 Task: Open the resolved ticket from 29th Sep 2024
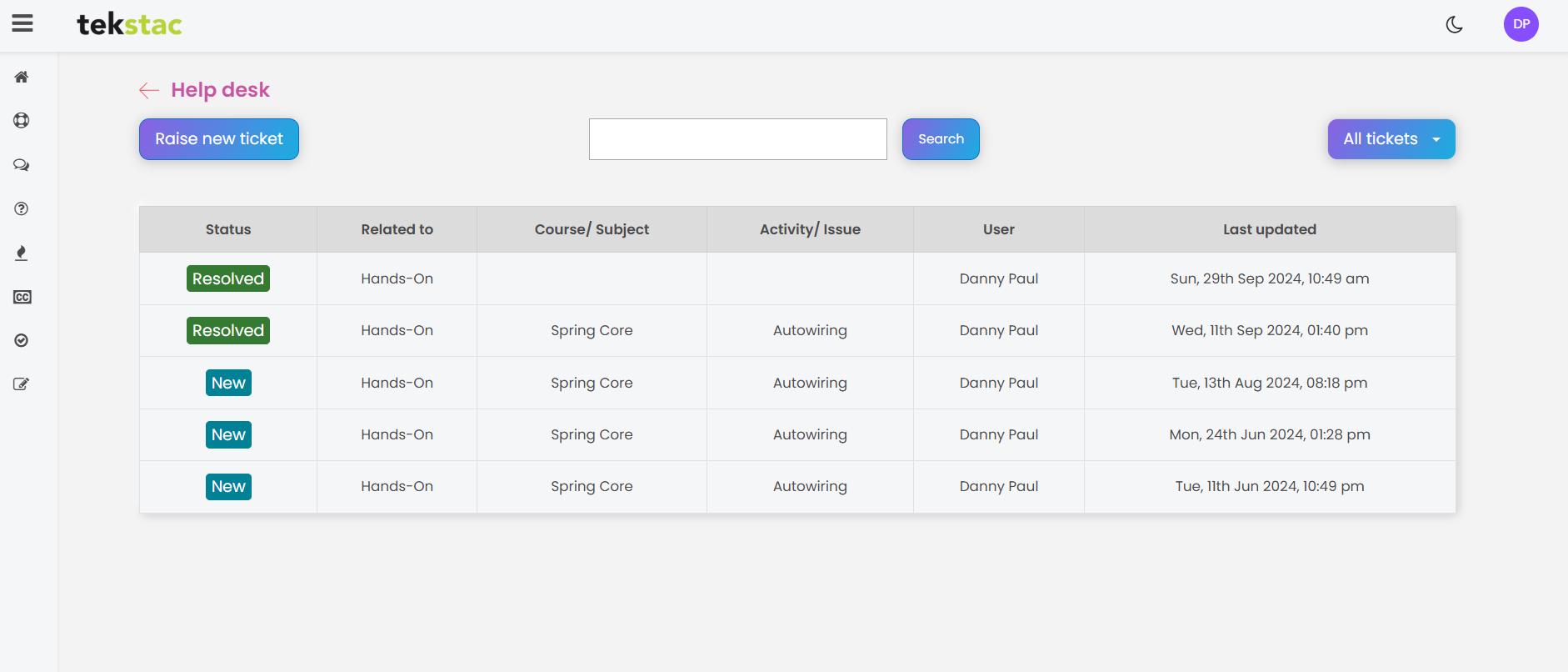coord(227,278)
